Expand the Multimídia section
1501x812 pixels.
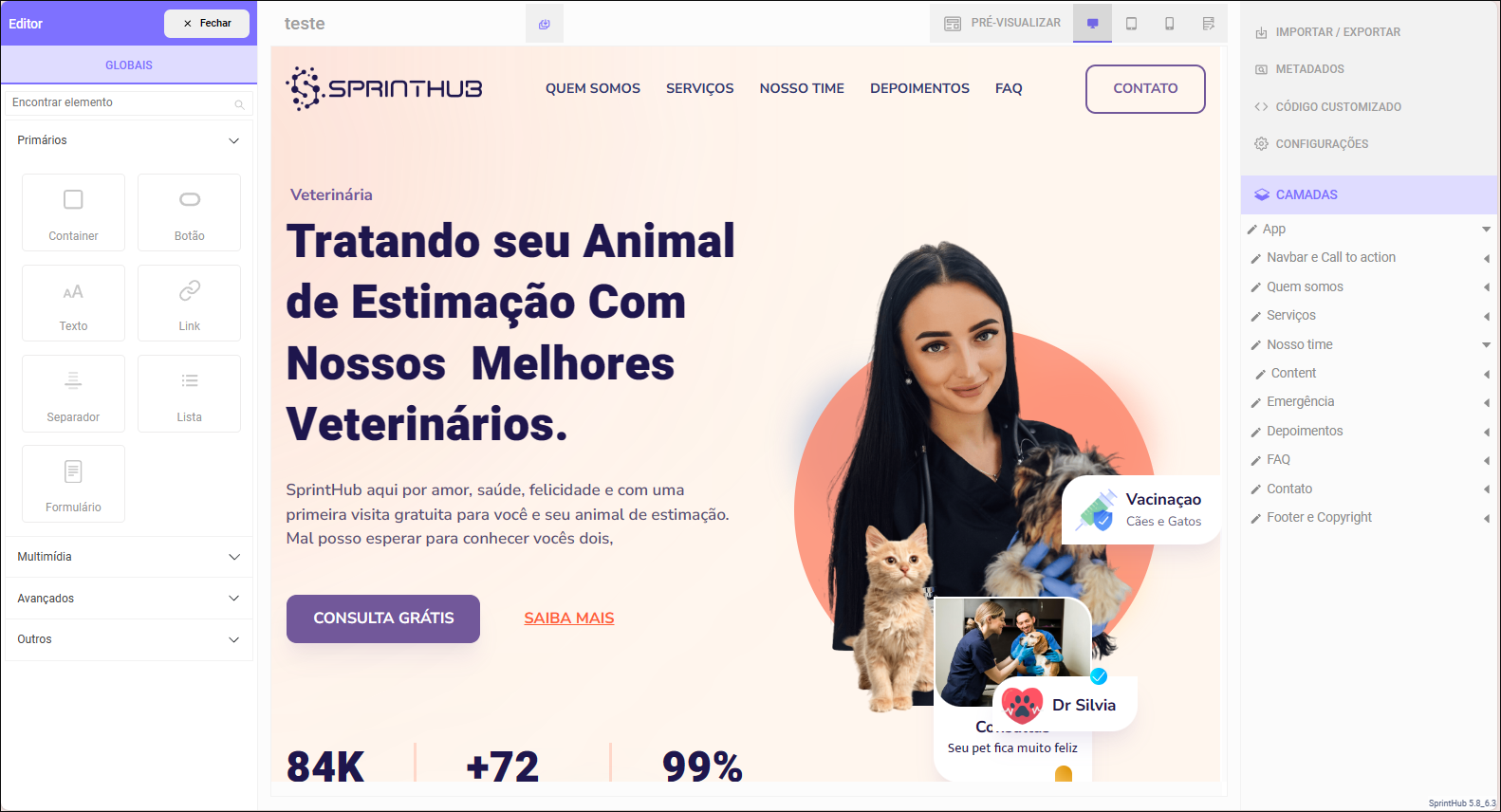[128, 557]
